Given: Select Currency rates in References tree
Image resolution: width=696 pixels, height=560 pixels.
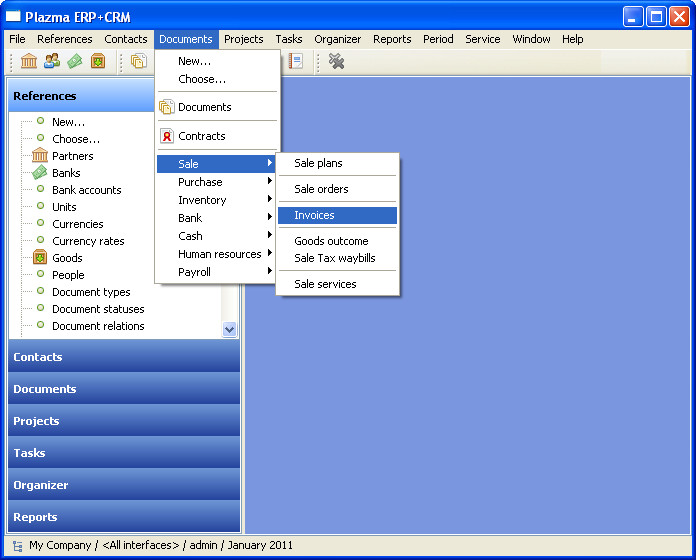Looking at the screenshot, I should (x=88, y=241).
